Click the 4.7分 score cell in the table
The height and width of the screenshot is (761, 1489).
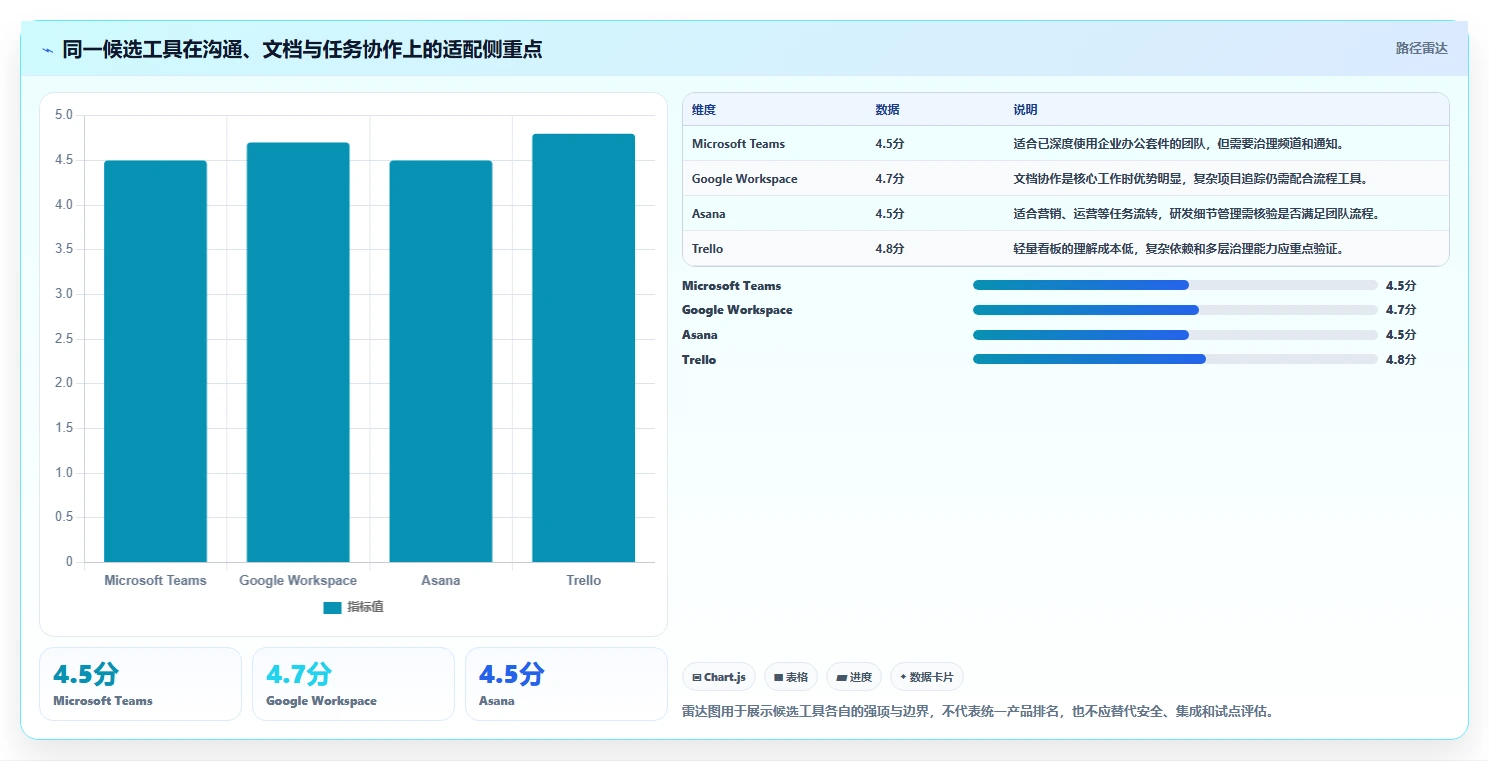[x=889, y=179]
